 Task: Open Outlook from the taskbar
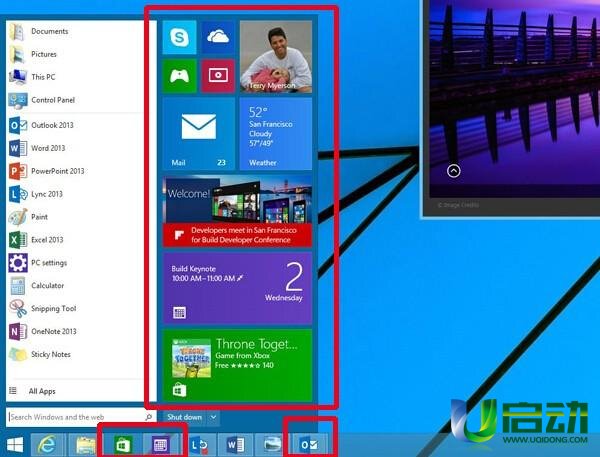click(309, 445)
